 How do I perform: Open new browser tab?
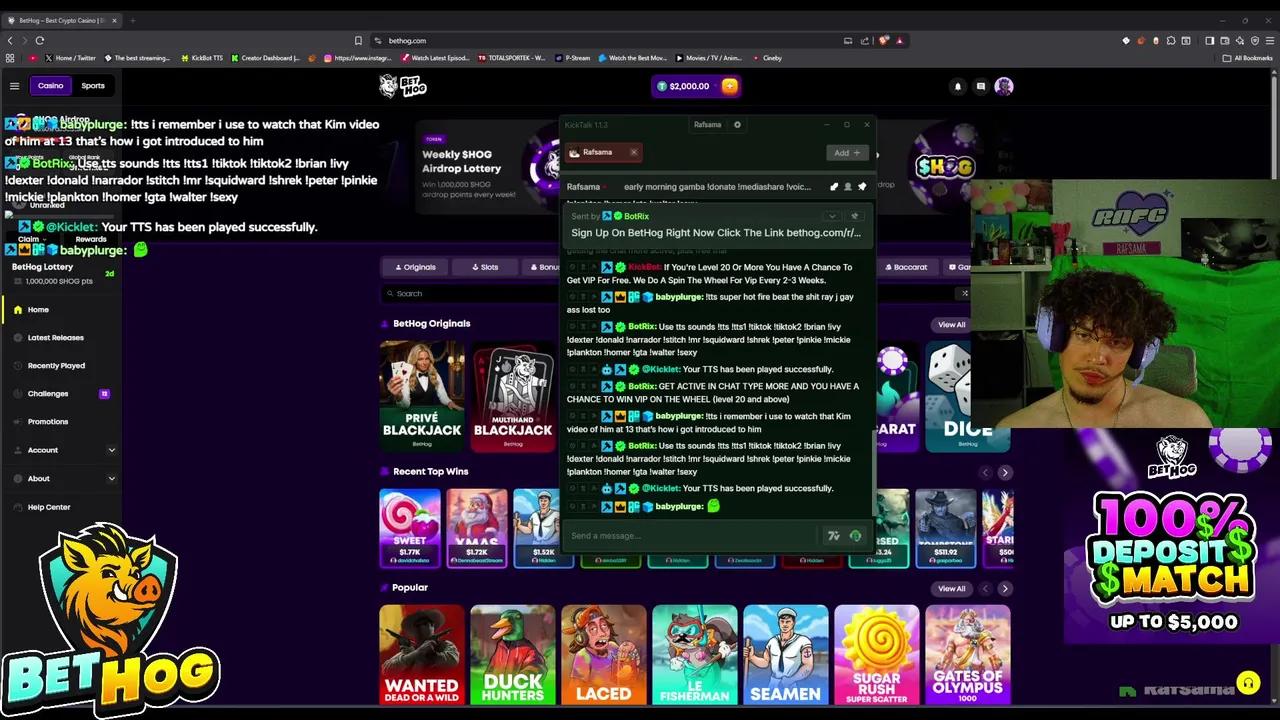[x=132, y=20]
